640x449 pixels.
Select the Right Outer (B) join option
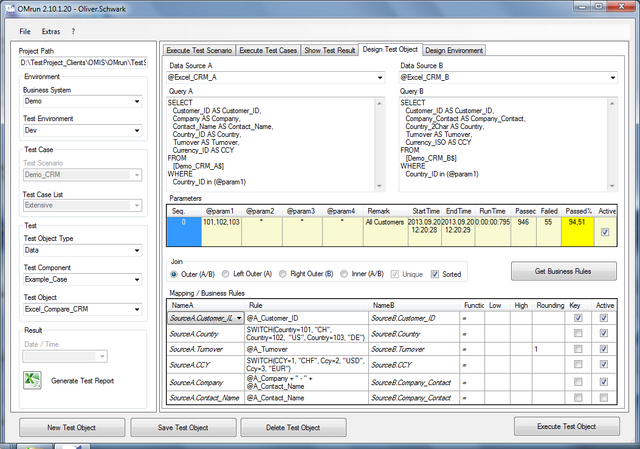[x=282, y=274]
